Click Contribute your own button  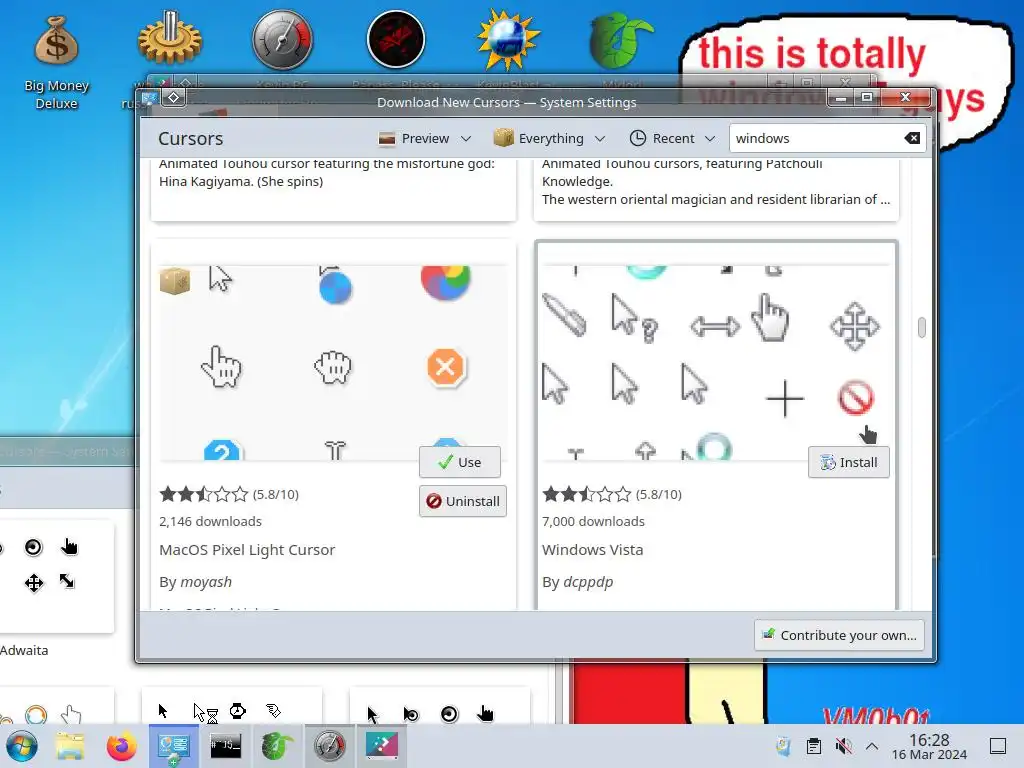pos(839,635)
